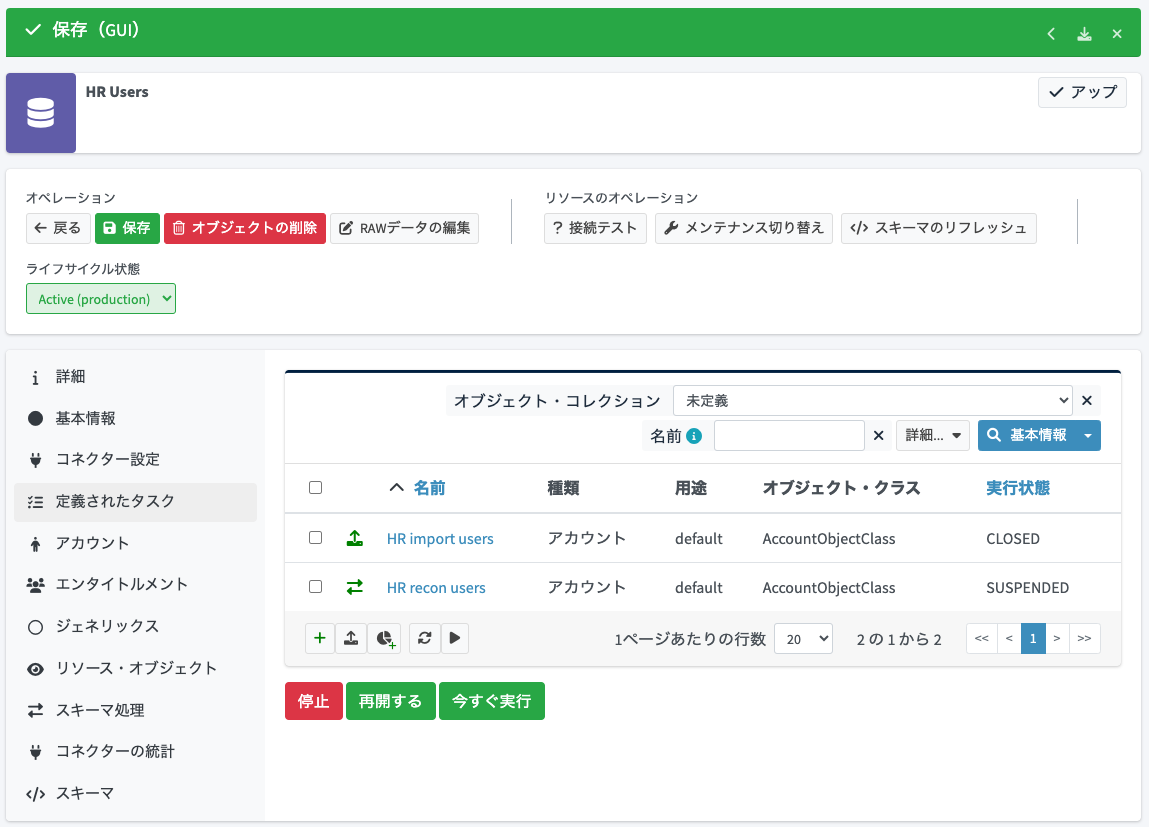Open the スキーマ処理 sidebar item
1149x827 pixels.
[x=136, y=711]
